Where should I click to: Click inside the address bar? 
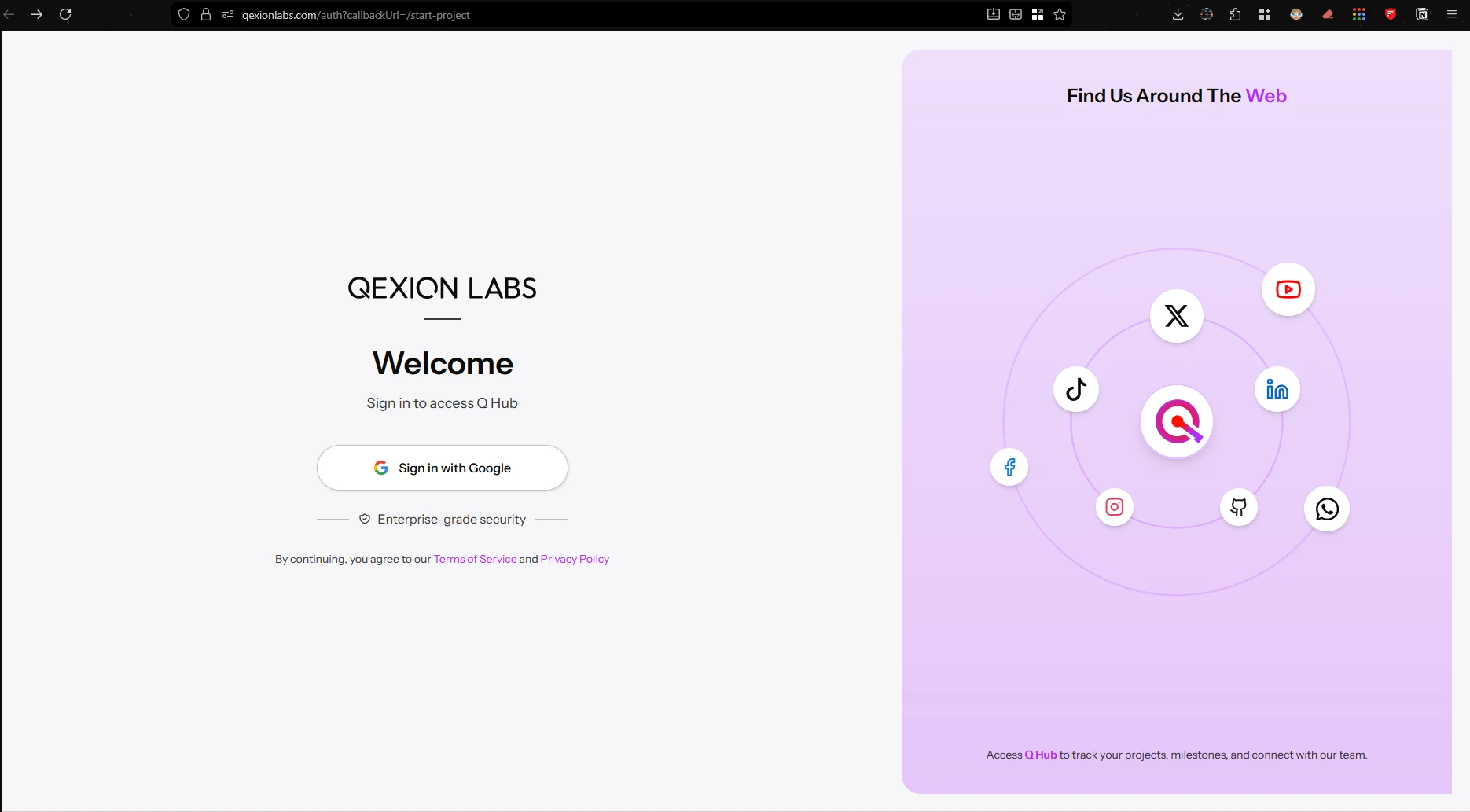(550, 15)
